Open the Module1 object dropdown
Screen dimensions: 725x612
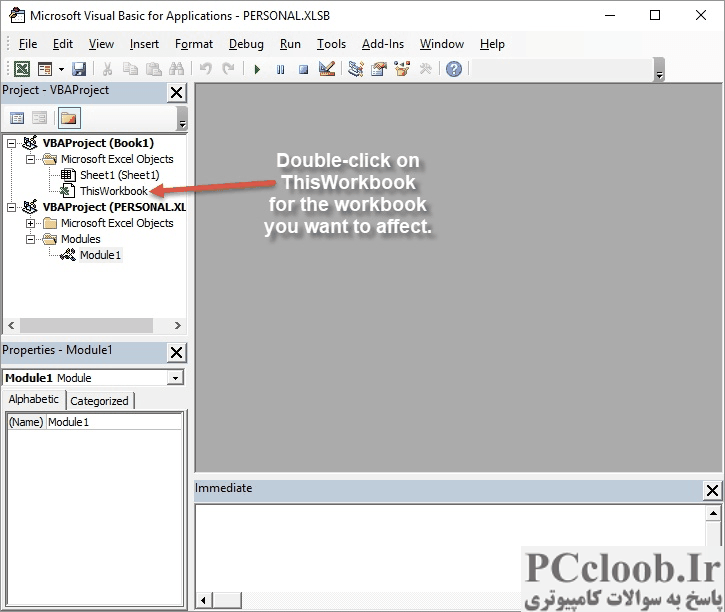click(x=175, y=378)
